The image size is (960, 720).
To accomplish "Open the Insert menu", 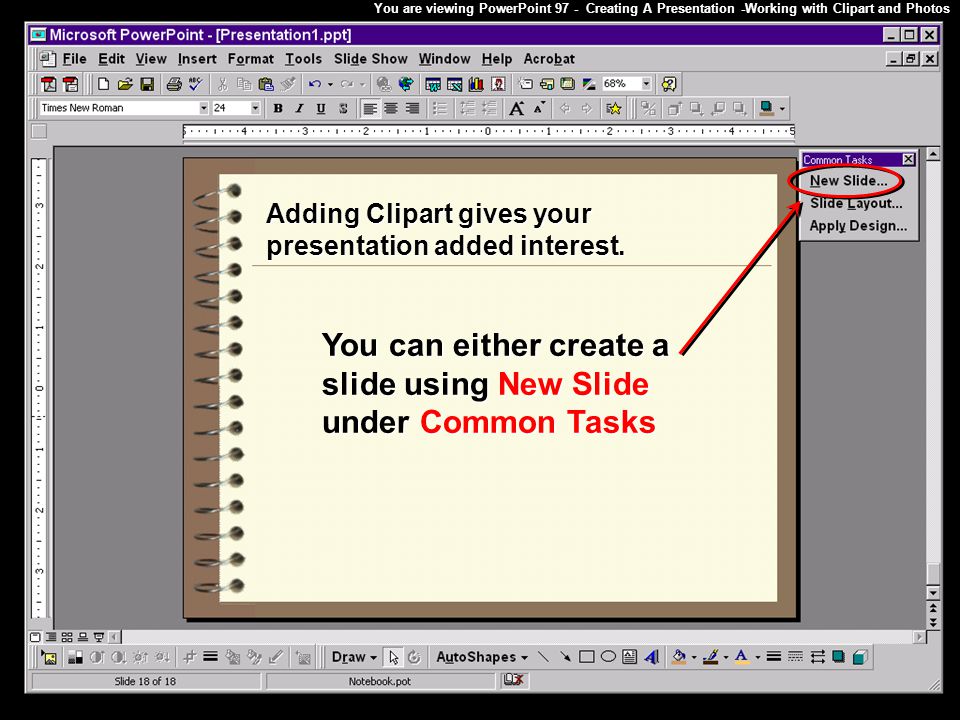I will [x=197, y=59].
